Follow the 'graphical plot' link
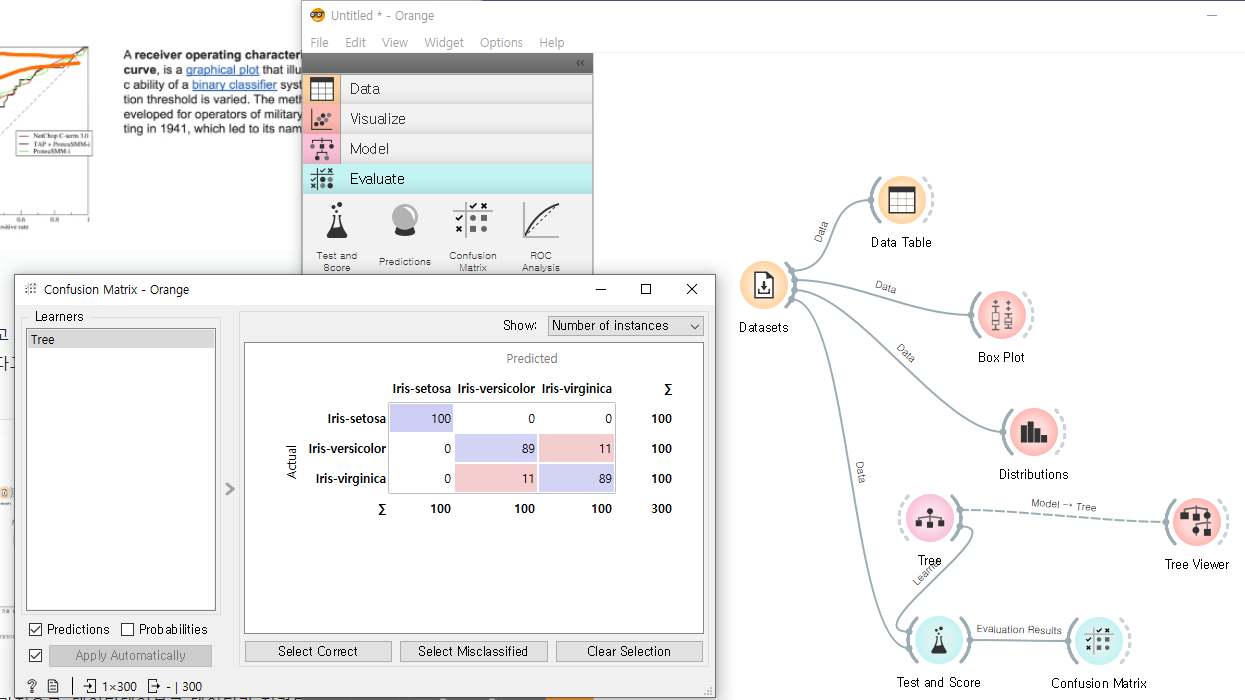 click(x=223, y=70)
